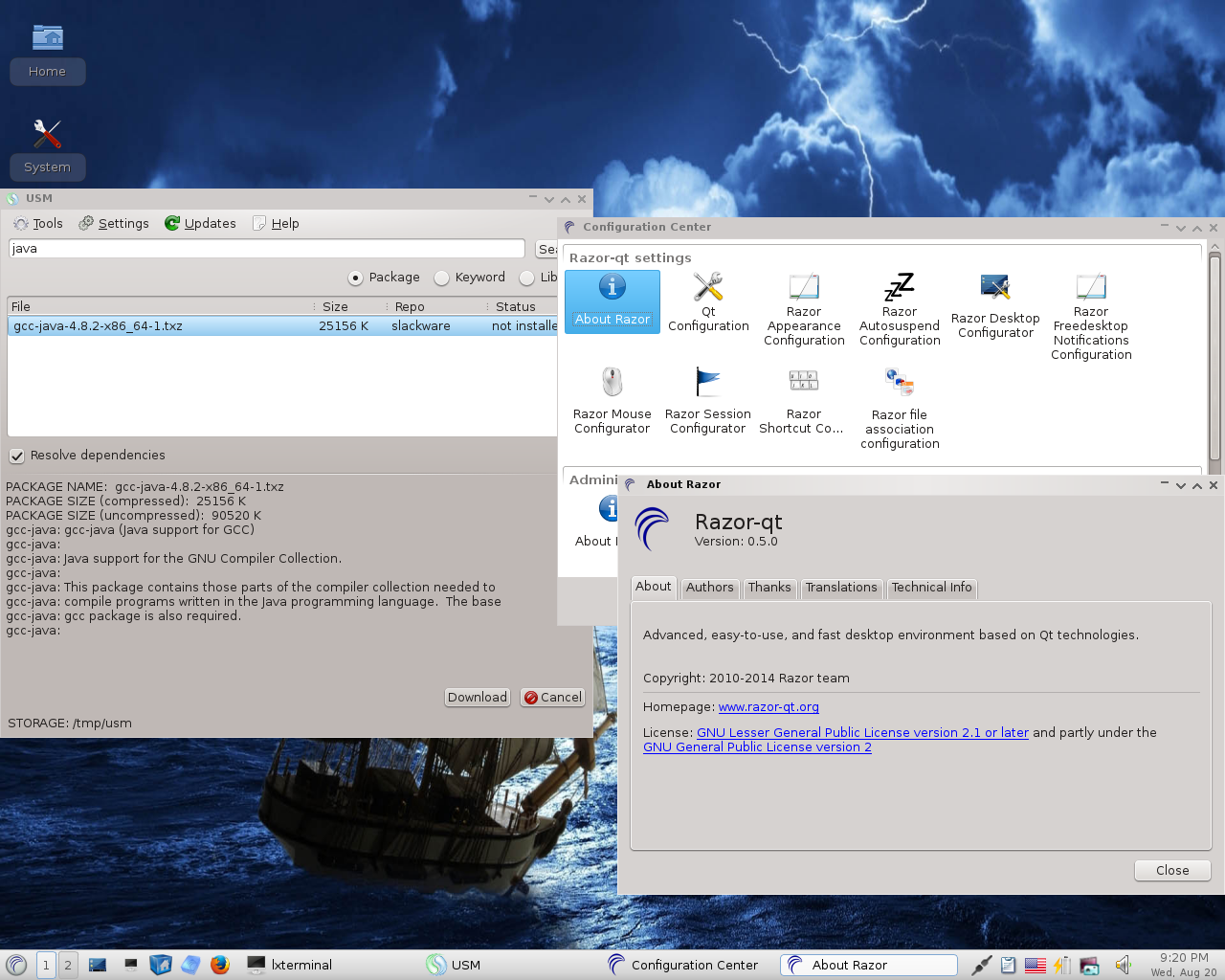Image resolution: width=1225 pixels, height=980 pixels.
Task: Switch to the Technical Info tab
Action: (931, 588)
